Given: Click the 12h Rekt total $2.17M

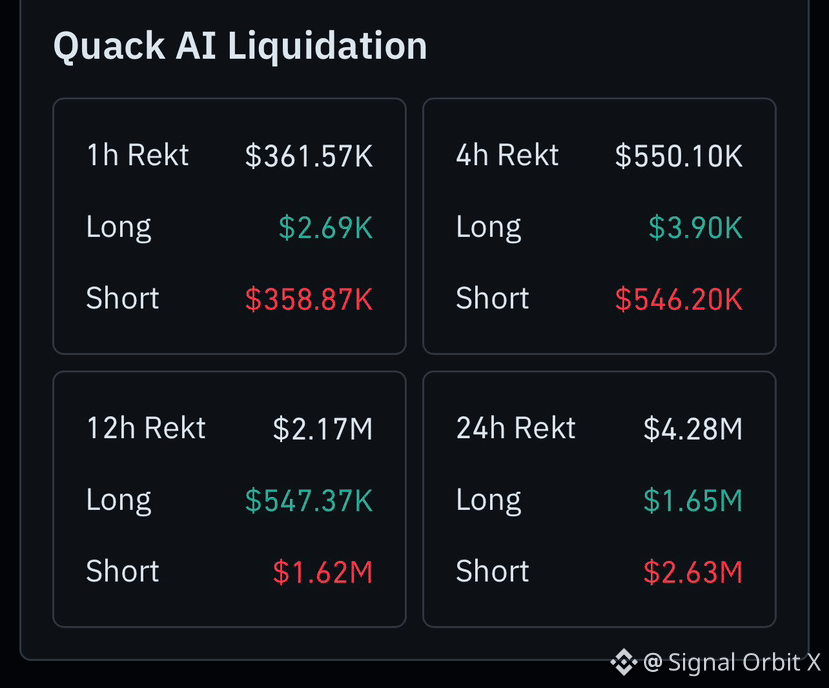Looking at the screenshot, I should (x=323, y=429).
